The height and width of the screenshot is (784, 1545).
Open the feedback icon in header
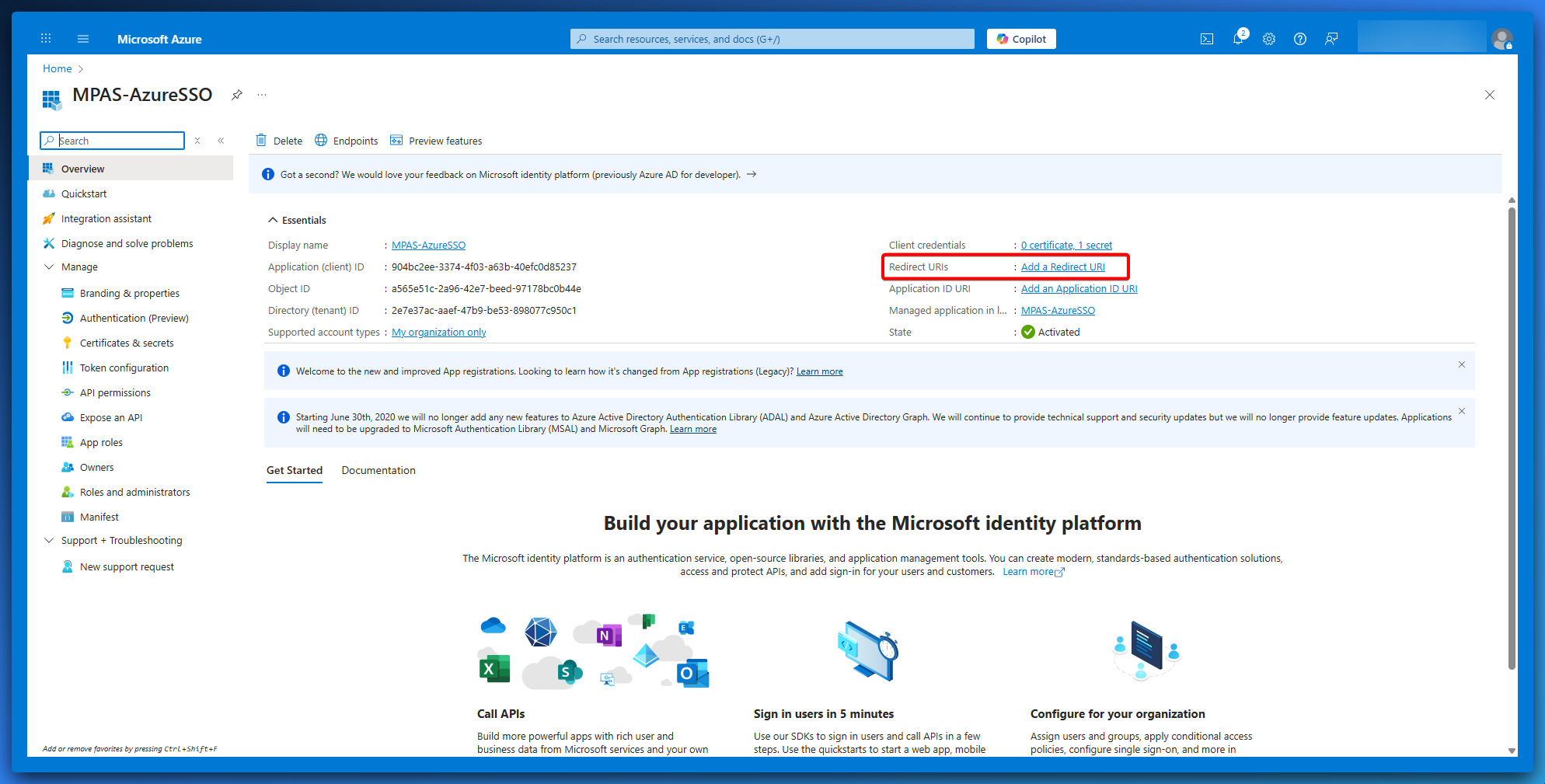1331,39
